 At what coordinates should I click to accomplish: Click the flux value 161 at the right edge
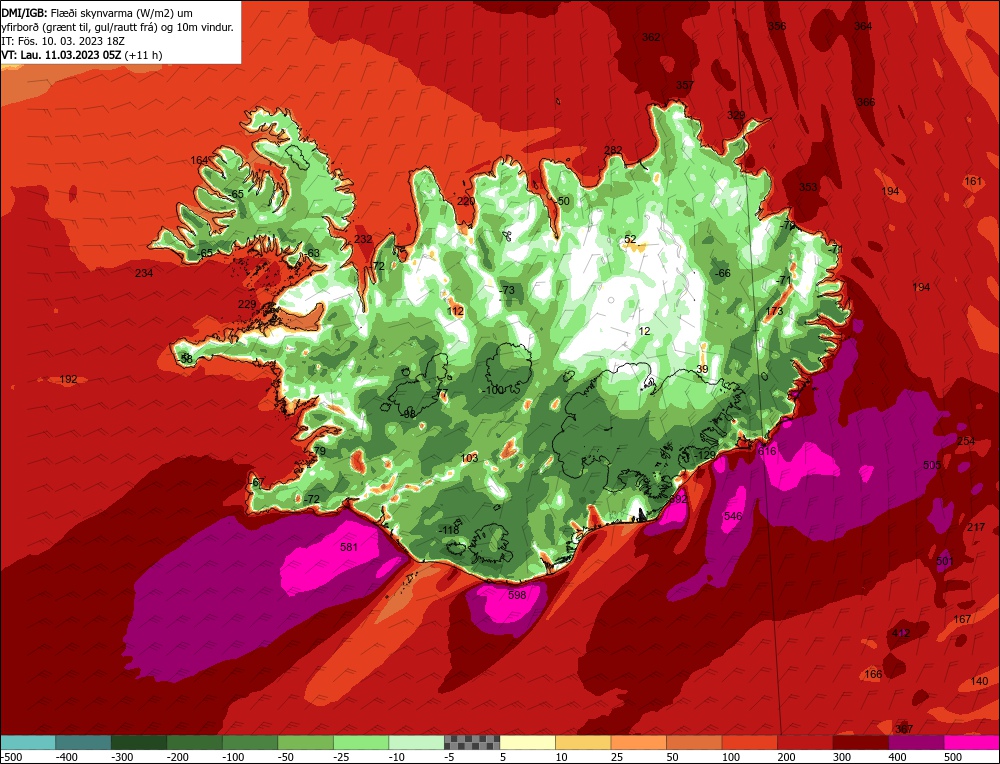pyautogui.click(x=973, y=181)
